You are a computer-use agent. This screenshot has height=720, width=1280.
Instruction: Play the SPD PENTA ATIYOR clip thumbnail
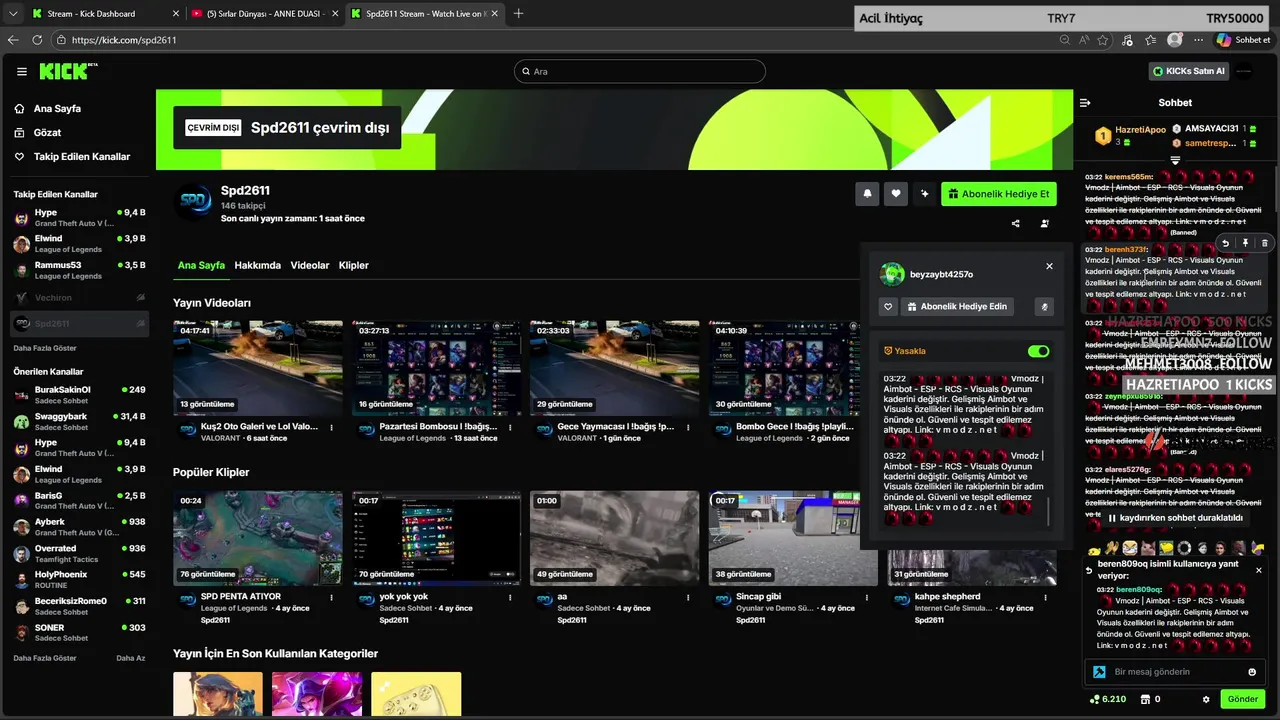(x=257, y=538)
